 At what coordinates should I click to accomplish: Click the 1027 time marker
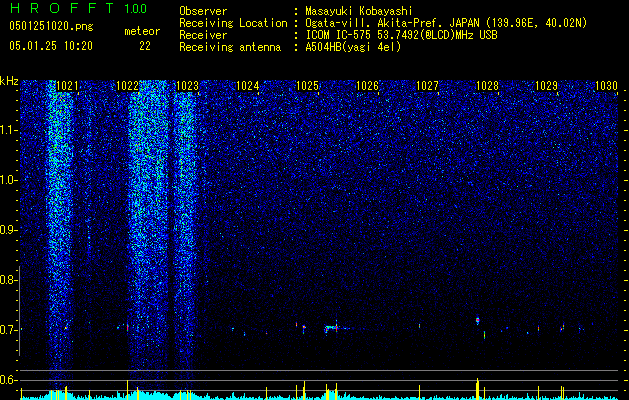[428, 86]
